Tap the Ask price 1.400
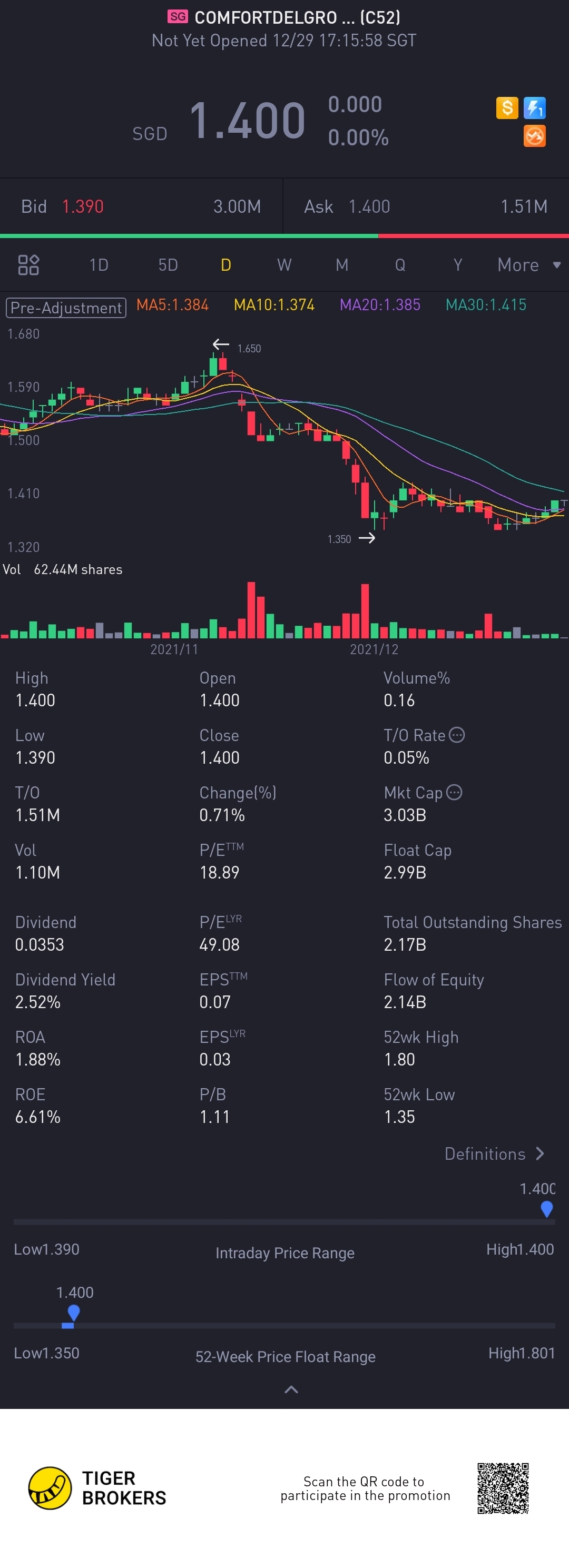569x1568 pixels. 369,207
